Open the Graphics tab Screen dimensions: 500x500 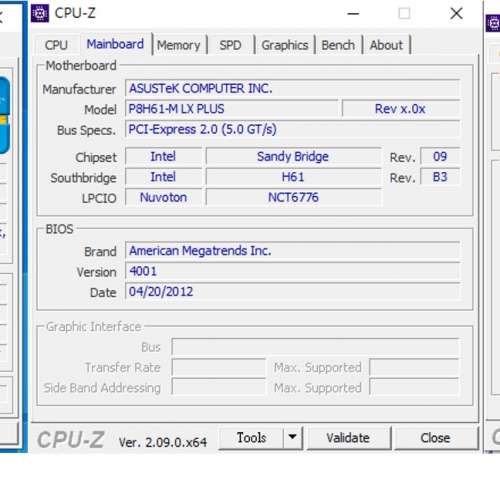(285, 45)
